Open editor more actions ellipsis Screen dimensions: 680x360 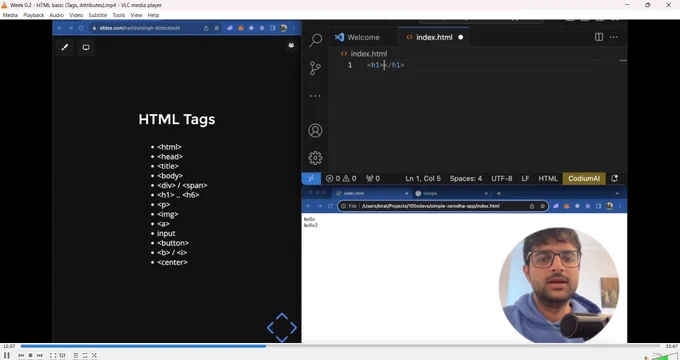pos(614,37)
